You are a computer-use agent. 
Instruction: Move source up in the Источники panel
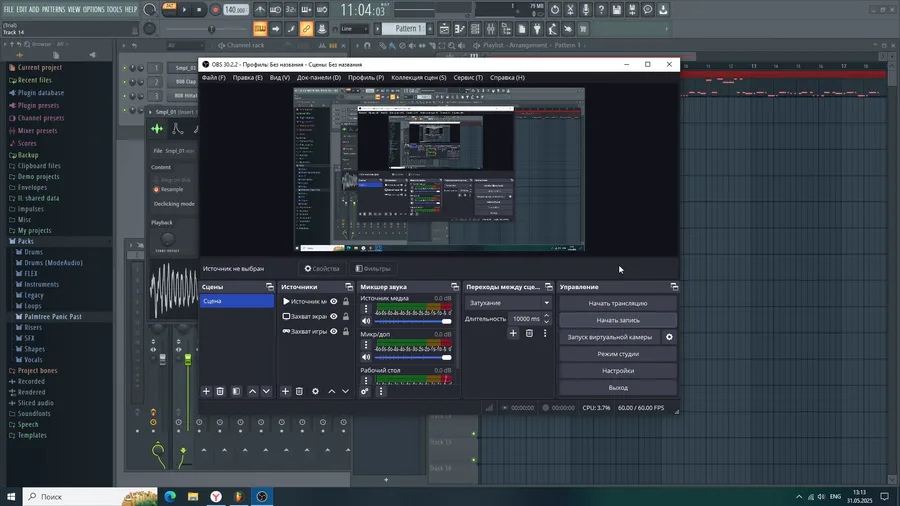332,391
